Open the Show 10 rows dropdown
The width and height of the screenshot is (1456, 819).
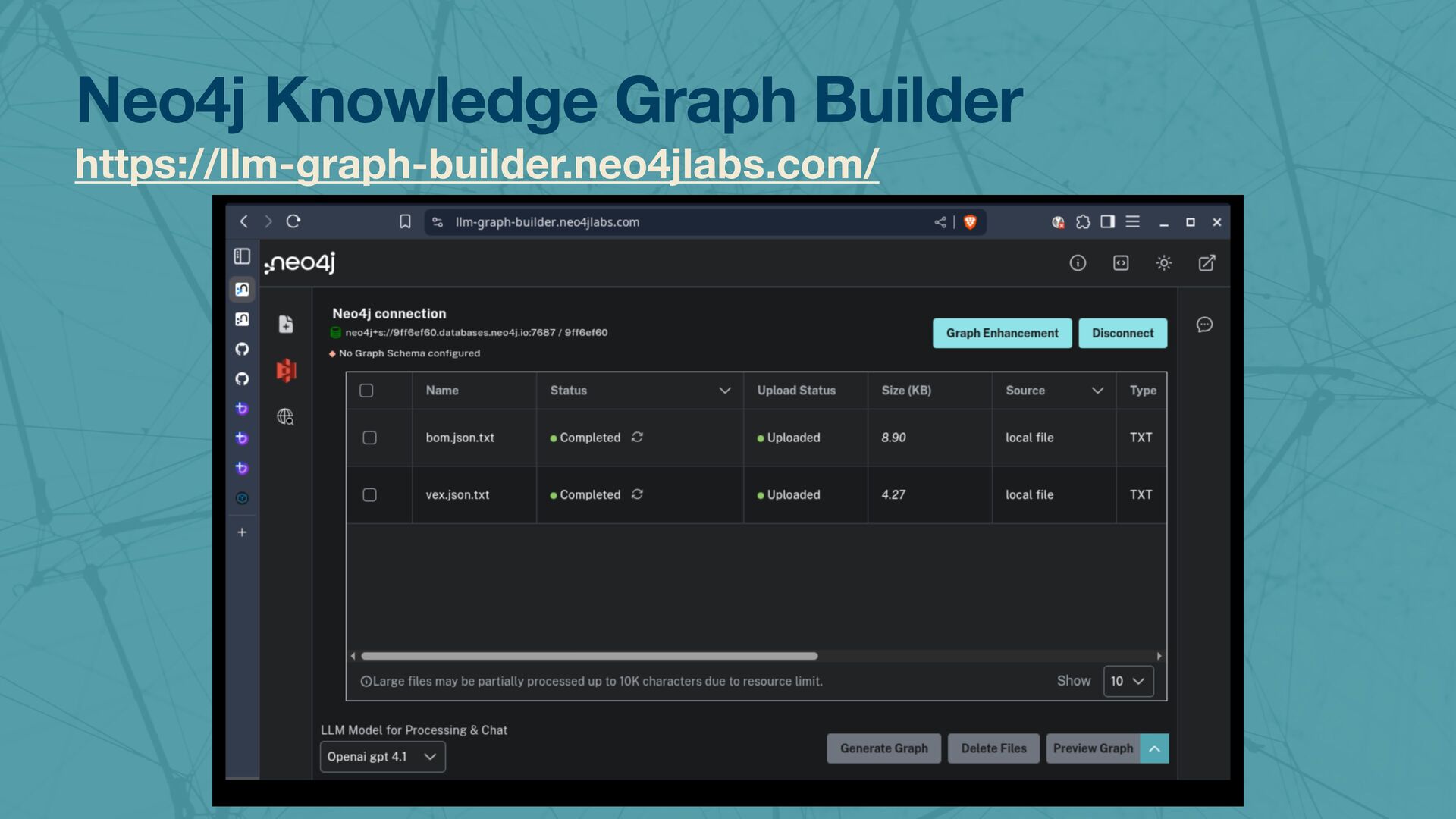[x=1128, y=681]
